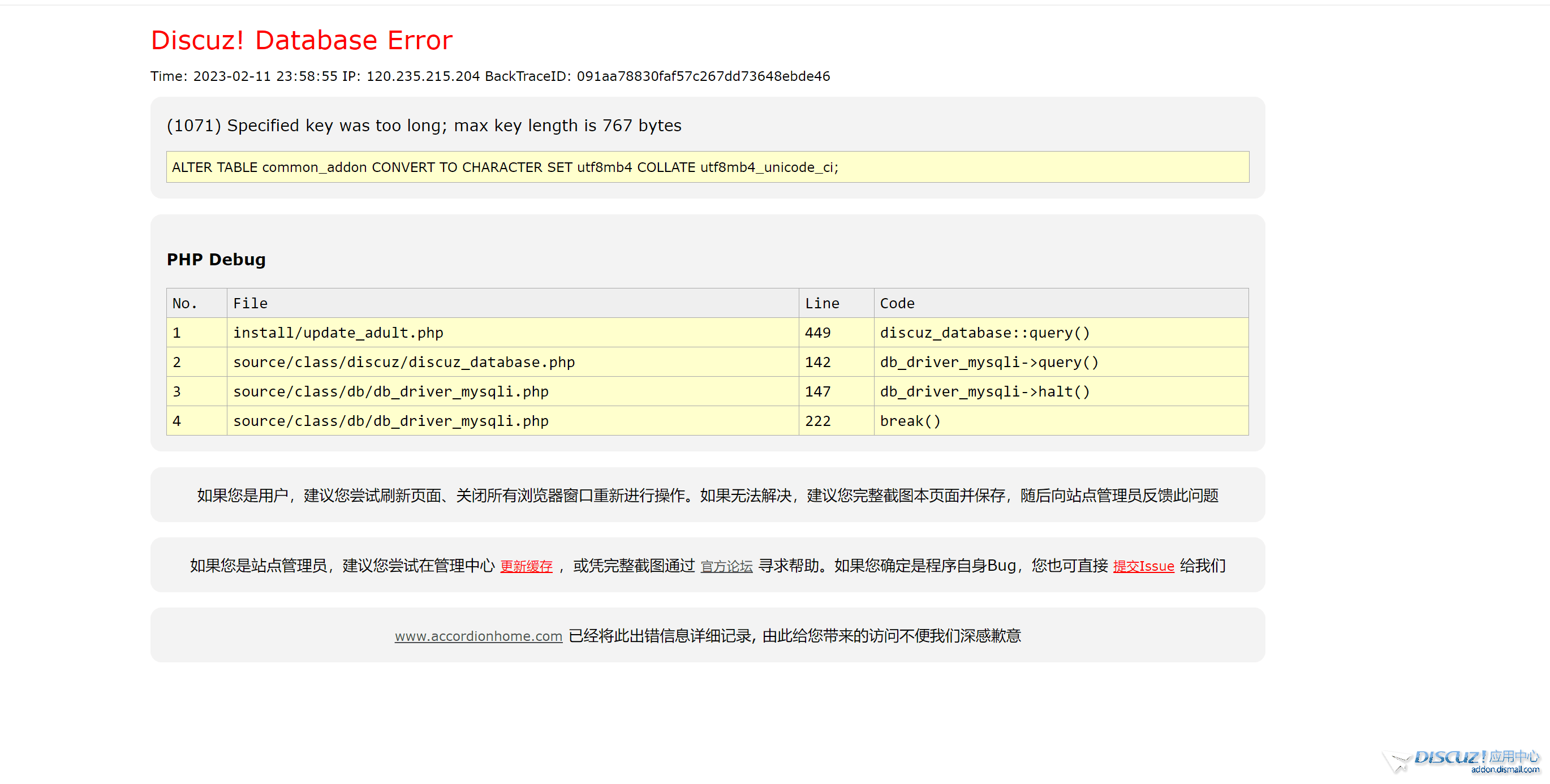The height and width of the screenshot is (784, 1550).
Task: Click the discuz_database.php file row
Action: pos(403,362)
